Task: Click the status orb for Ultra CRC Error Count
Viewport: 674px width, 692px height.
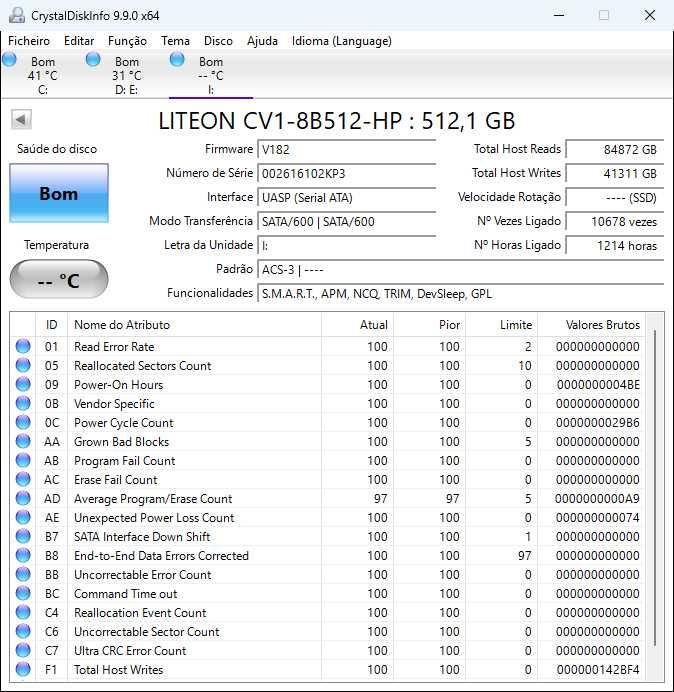Action: [x=23, y=651]
